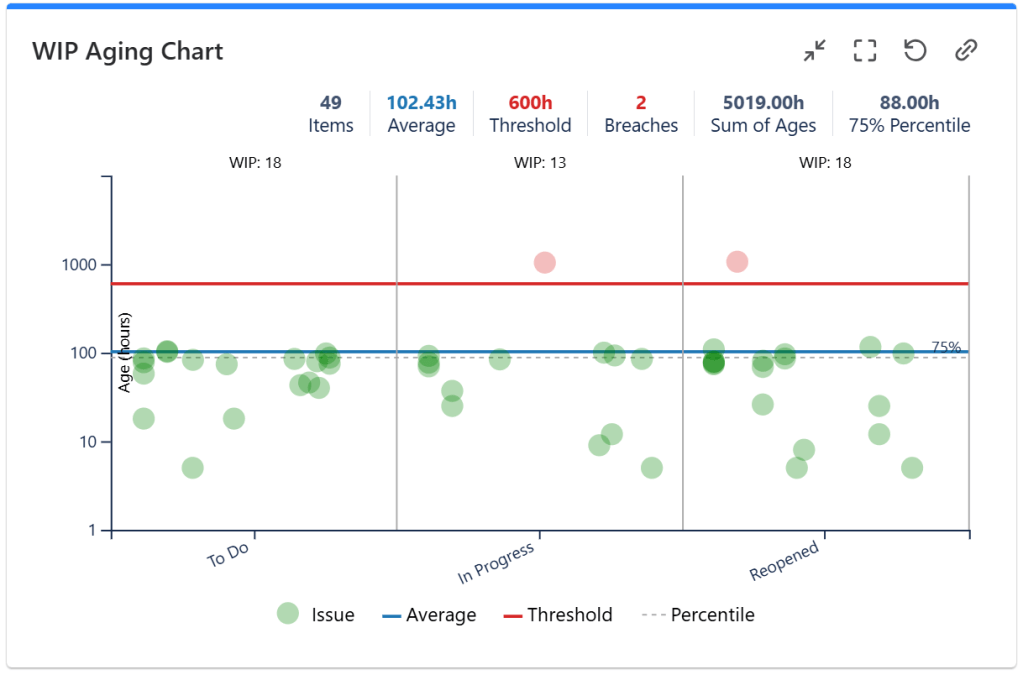Toggle the Percentile legend entry
The image size is (1023, 675).
(x=698, y=615)
